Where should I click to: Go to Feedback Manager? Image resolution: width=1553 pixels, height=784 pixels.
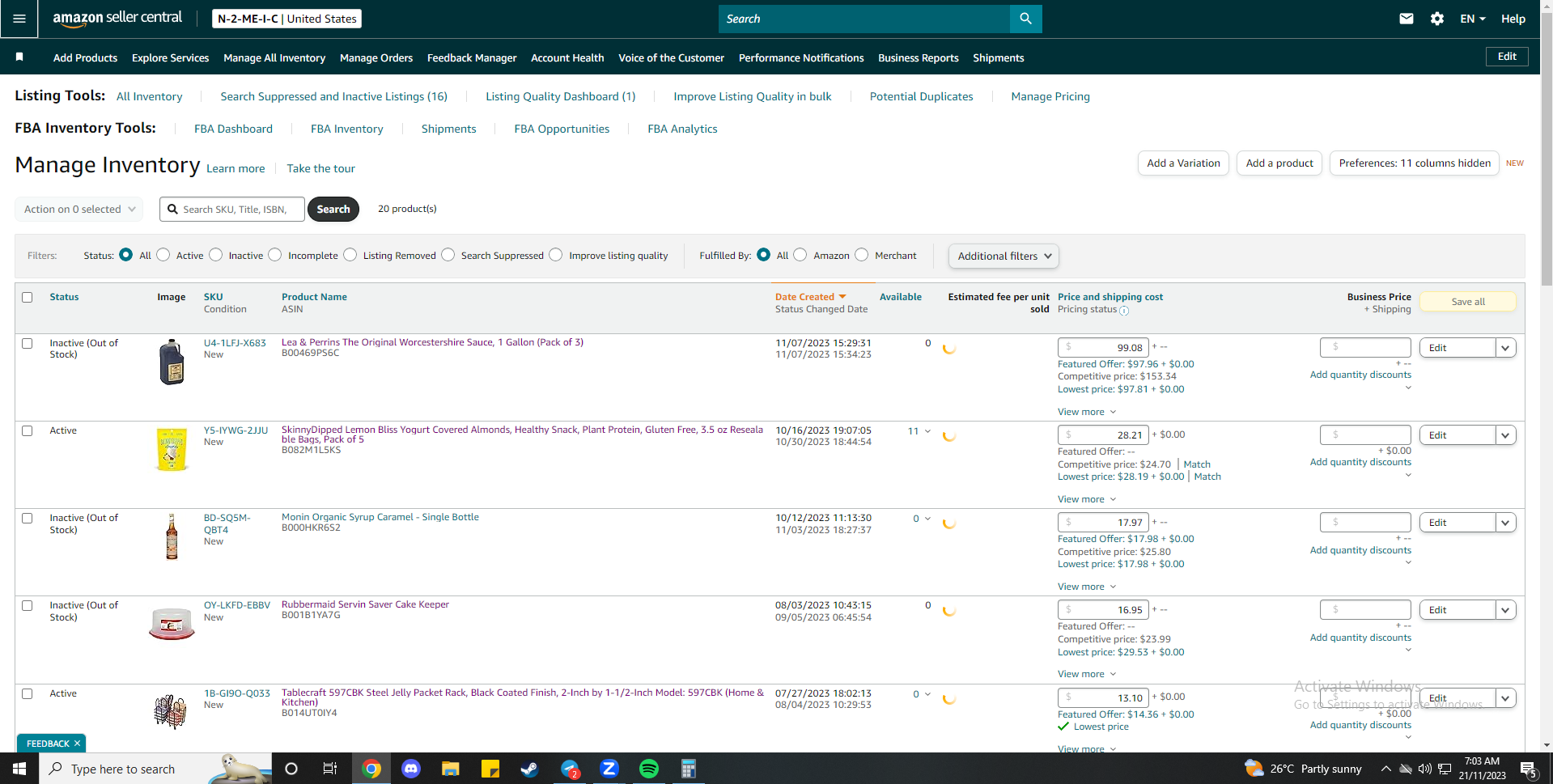coord(472,57)
